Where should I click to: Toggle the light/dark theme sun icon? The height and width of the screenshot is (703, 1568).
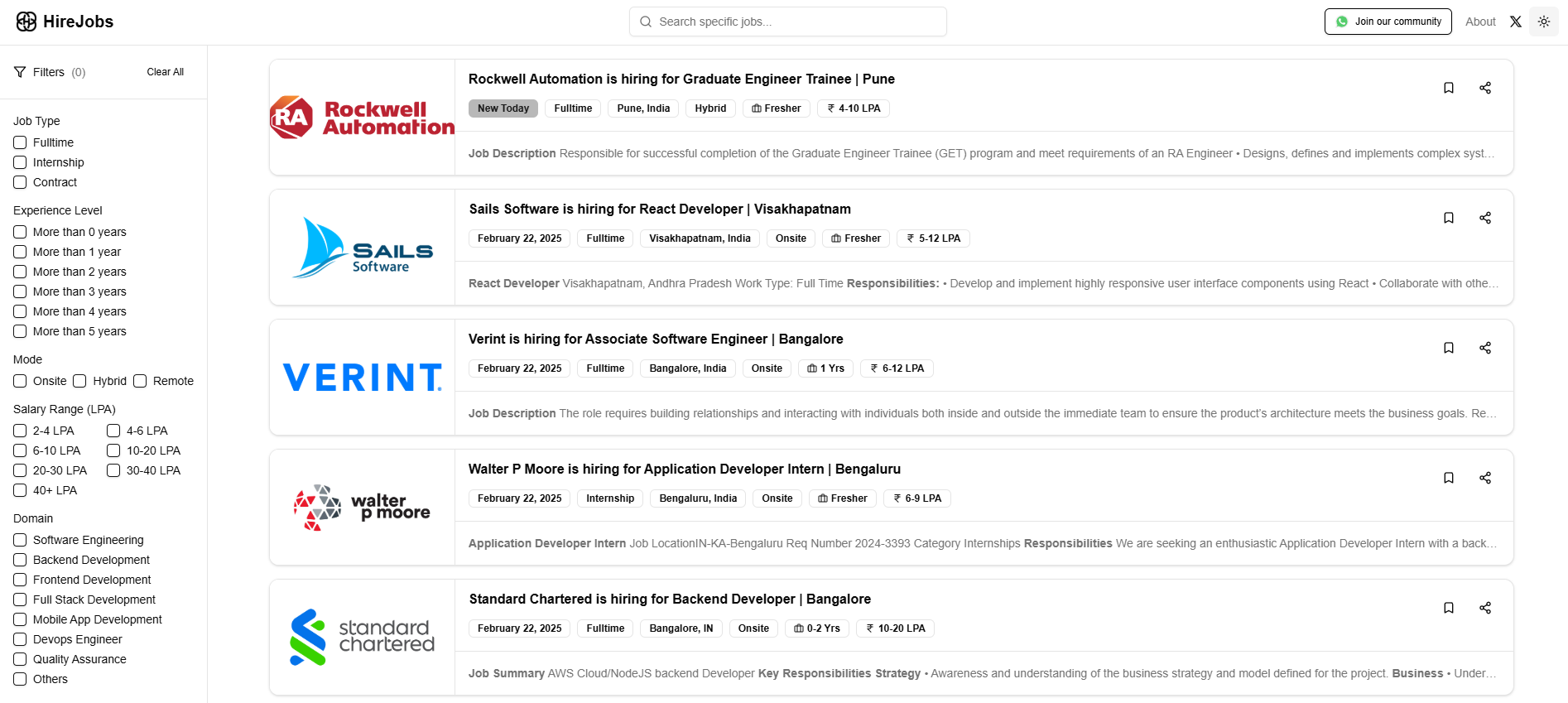pos(1544,22)
